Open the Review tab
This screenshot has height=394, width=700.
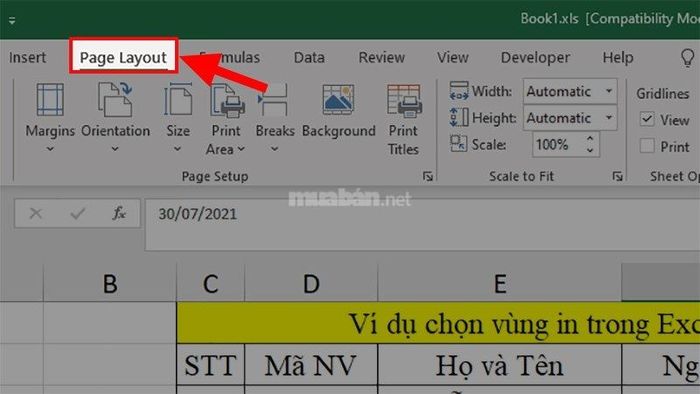[x=382, y=58]
